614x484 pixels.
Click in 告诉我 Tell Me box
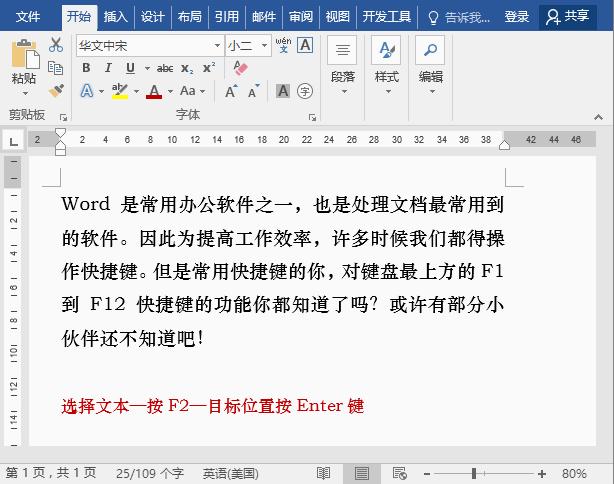(x=467, y=17)
